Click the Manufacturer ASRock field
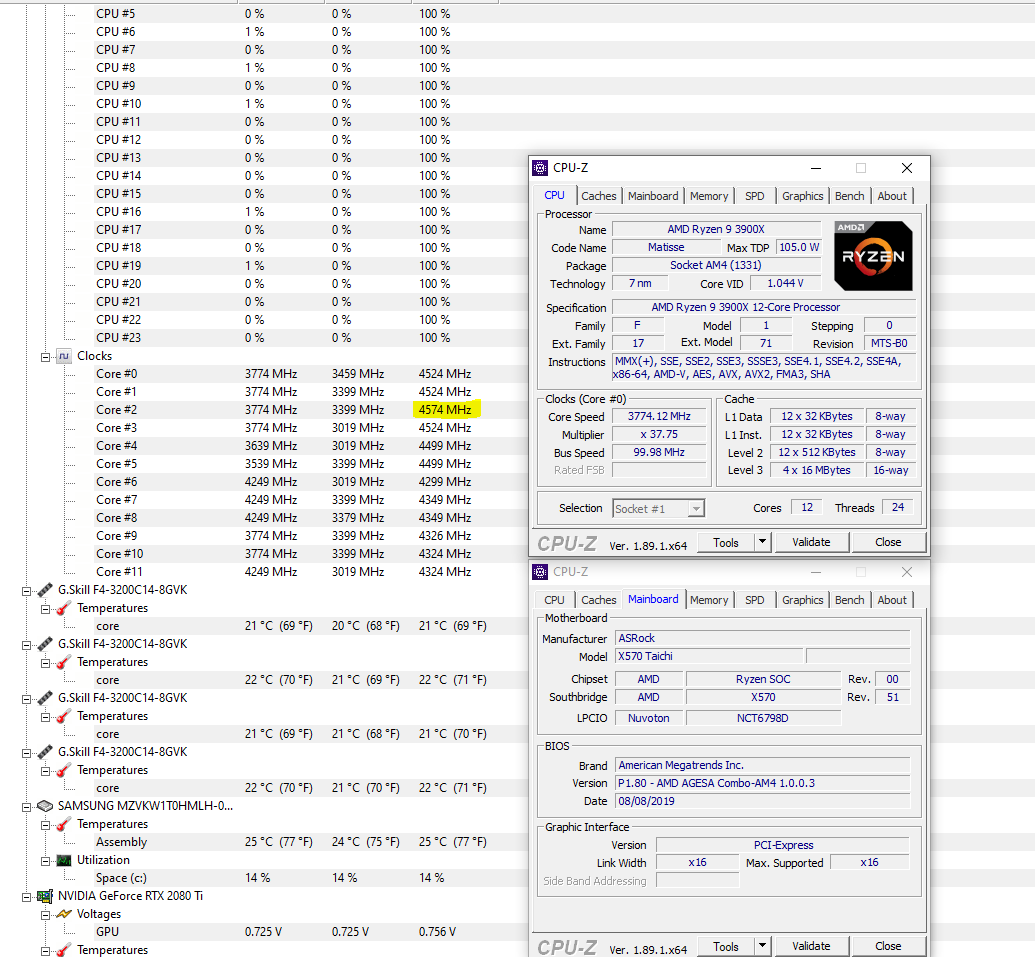Screen dimensions: 1035x957 762,638
